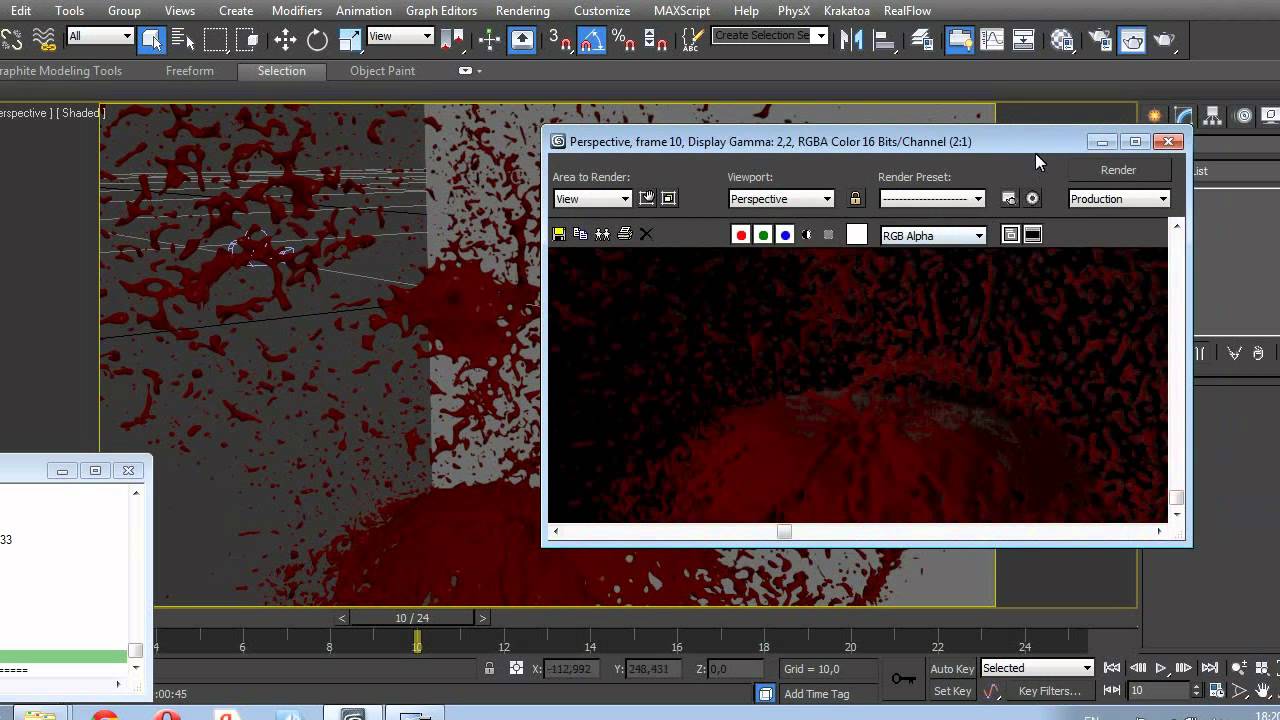Open Production render mode dropdown
The width and height of the screenshot is (1280, 720).
click(x=1119, y=199)
